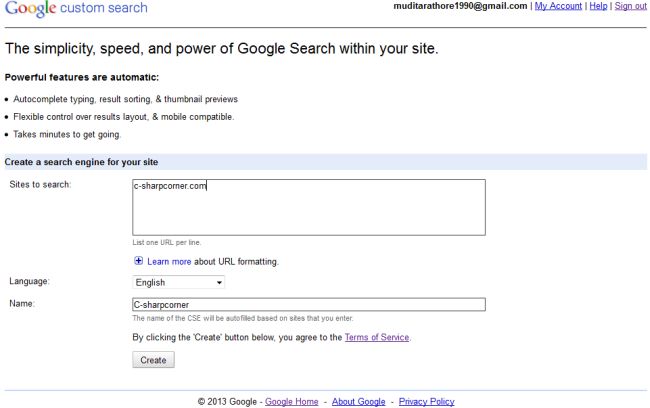Click the Google custom search logo
This screenshot has width=650, height=408.
click(75, 8)
